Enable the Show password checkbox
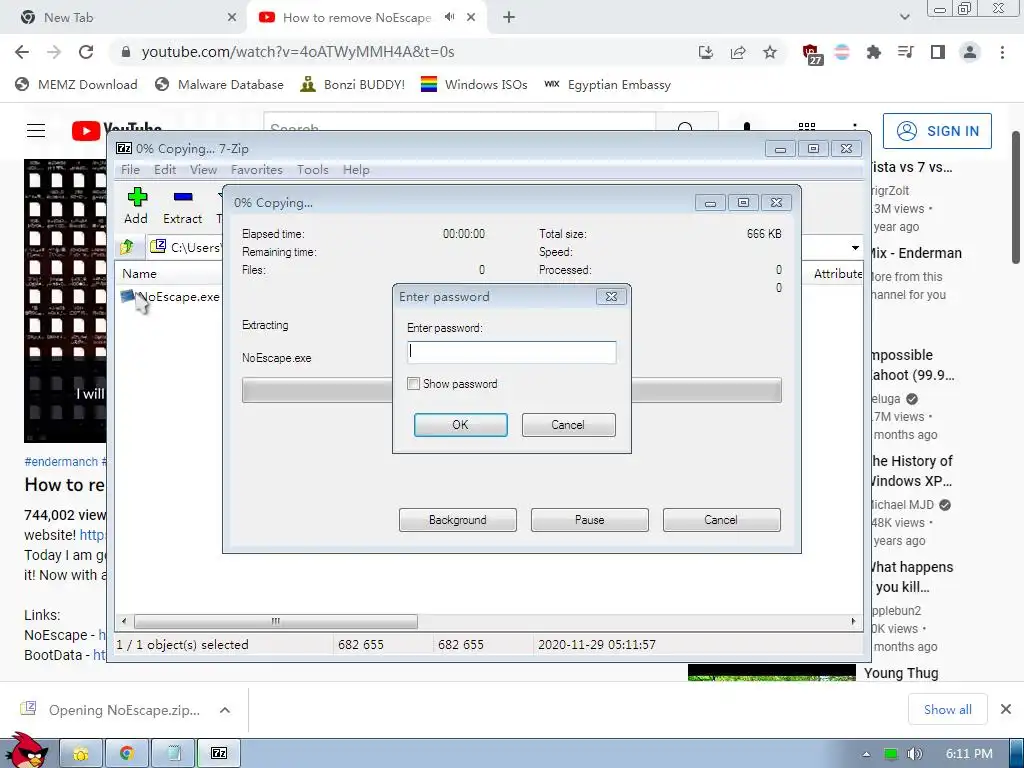 point(413,383)
